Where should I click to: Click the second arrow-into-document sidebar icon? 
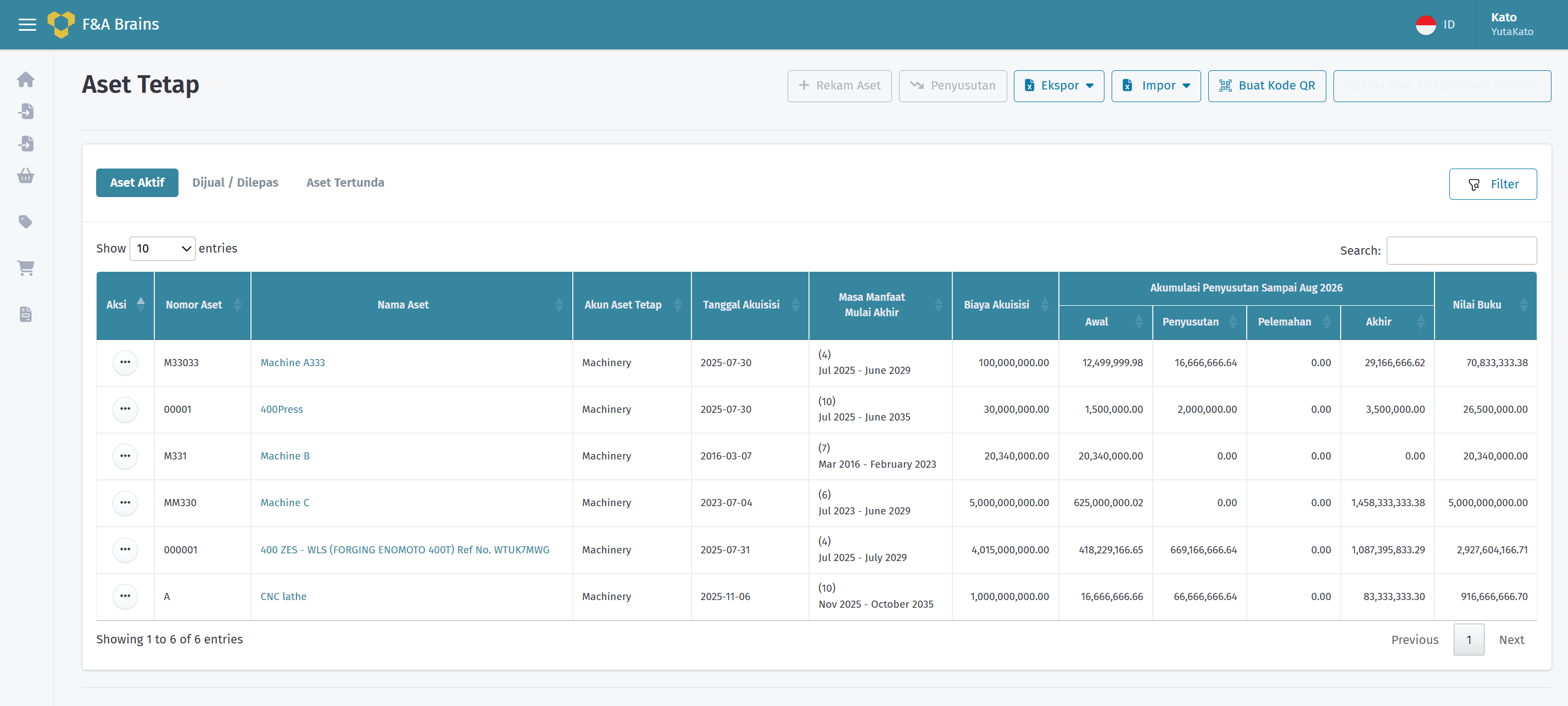tap(26, 144)
